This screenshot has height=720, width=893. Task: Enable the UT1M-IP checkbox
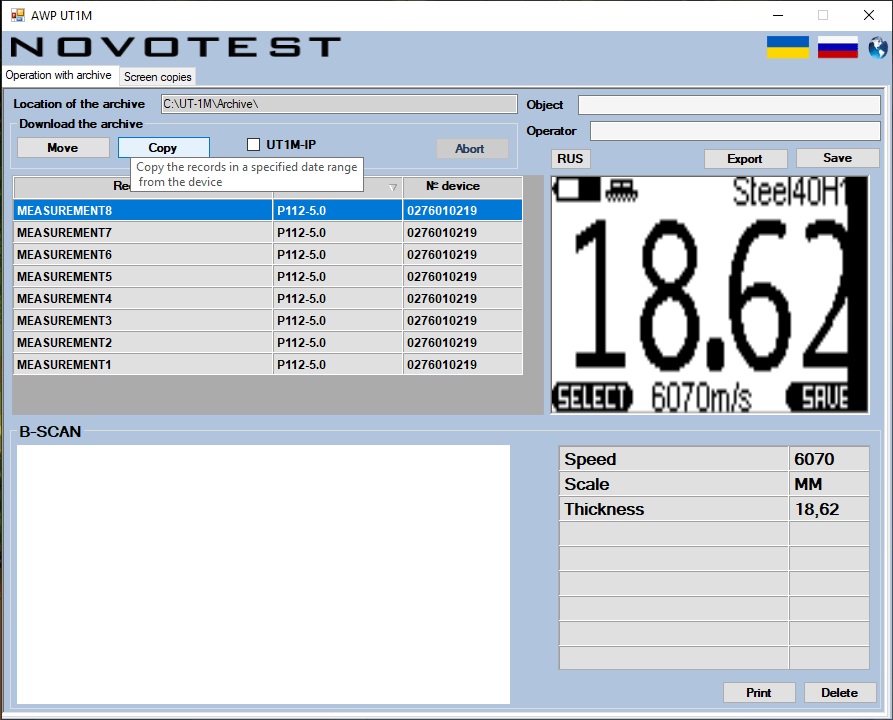[x=254, y=144]
